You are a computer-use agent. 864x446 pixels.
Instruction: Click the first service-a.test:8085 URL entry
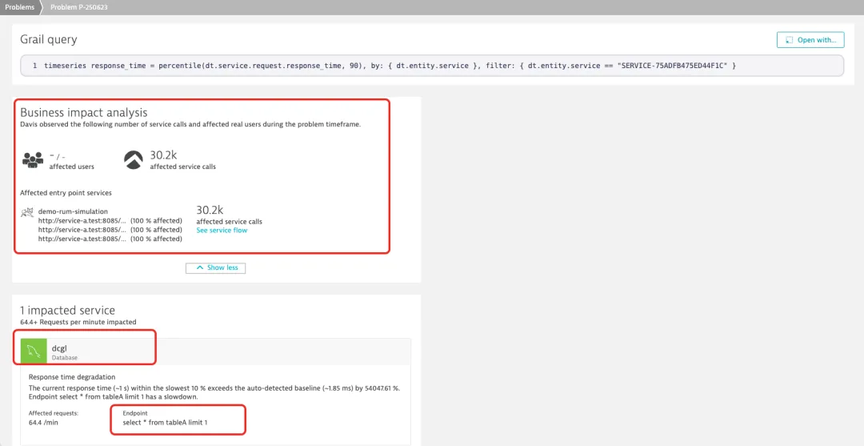pos(83,221)
